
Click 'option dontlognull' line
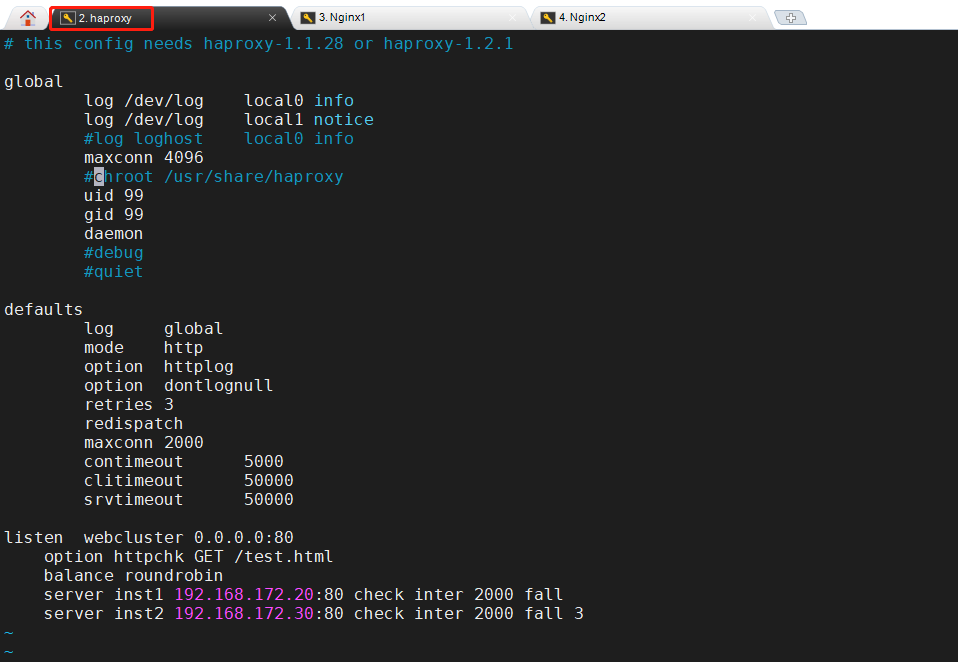[178, 385]
